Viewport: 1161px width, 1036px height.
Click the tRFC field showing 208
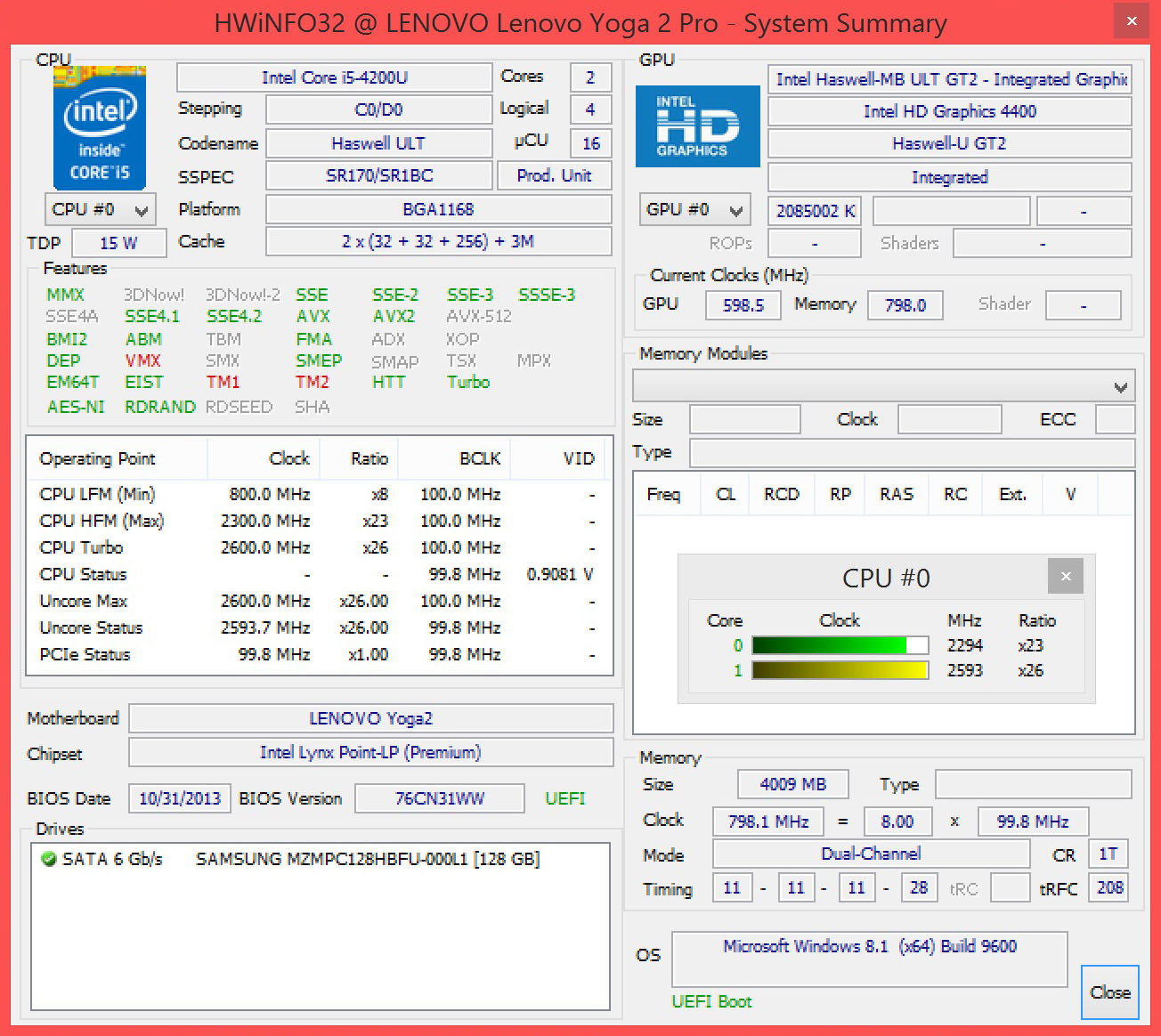[x=1108, y=887]
